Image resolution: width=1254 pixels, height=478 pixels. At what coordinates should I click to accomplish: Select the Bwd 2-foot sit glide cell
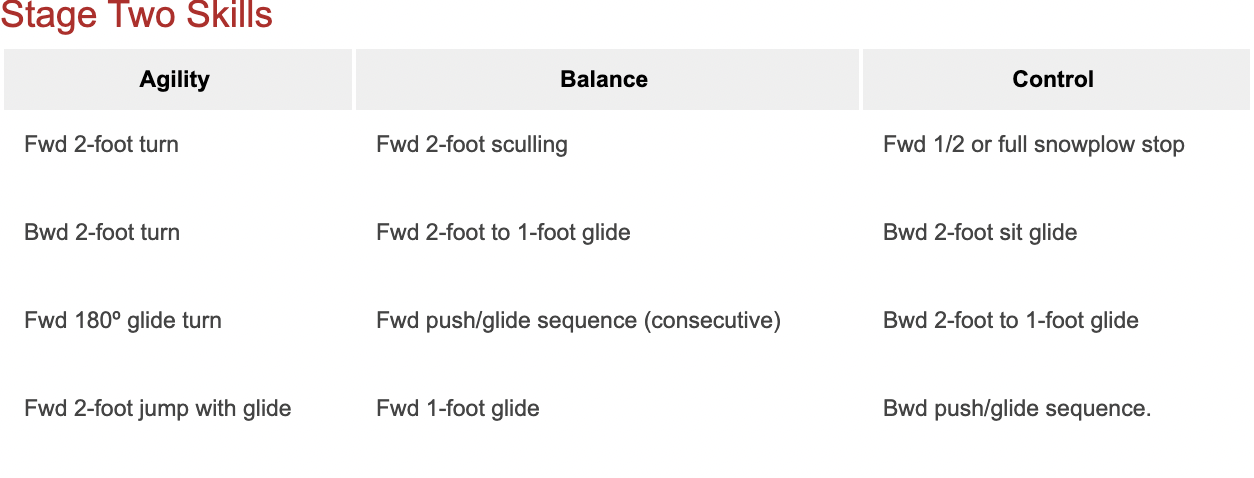980,233
